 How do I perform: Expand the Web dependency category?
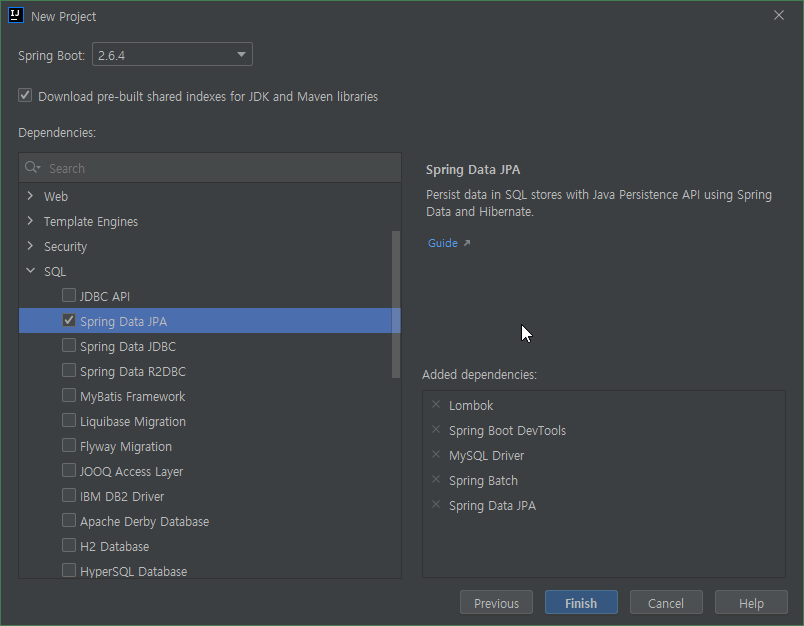click(x=31, y=196)
